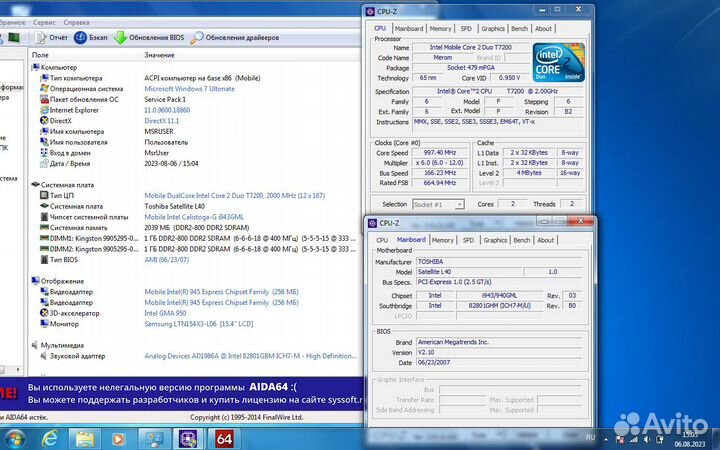The width and height of the screenshot is (720, 450).
Task: Click the Toshiba Satellite L40 board value
Action: tap(174, 206)
